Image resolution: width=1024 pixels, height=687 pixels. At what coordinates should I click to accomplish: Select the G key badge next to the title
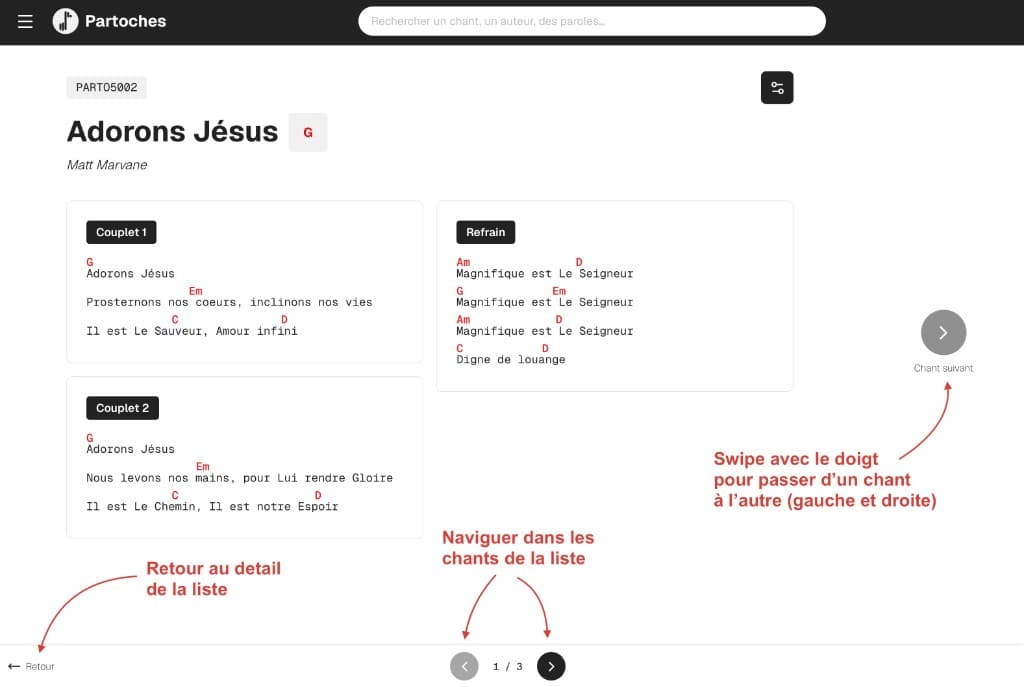(x=307, y=132)
